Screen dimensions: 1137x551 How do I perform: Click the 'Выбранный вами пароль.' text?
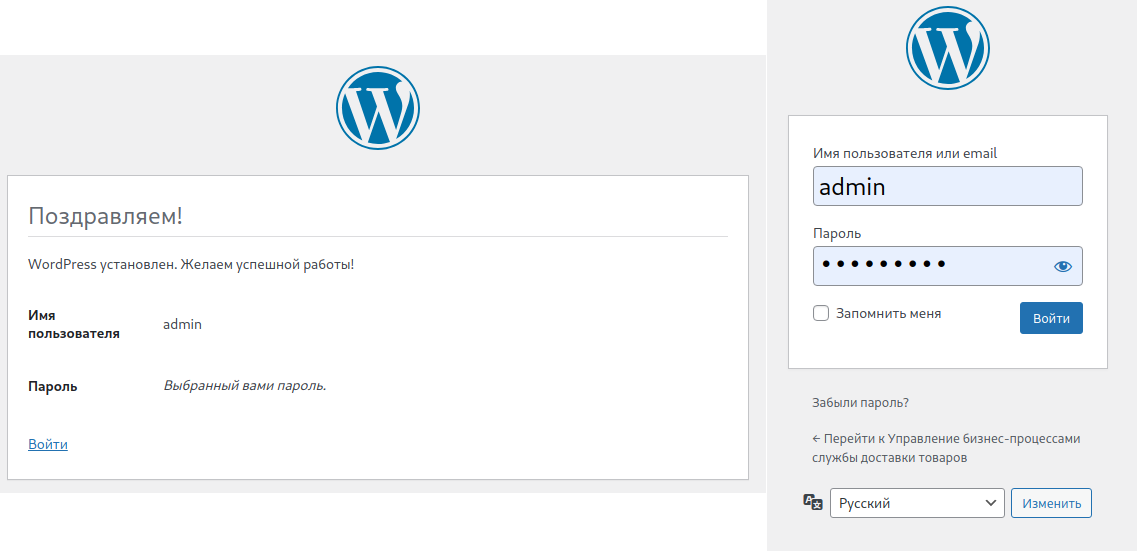(x=245, y=386)
